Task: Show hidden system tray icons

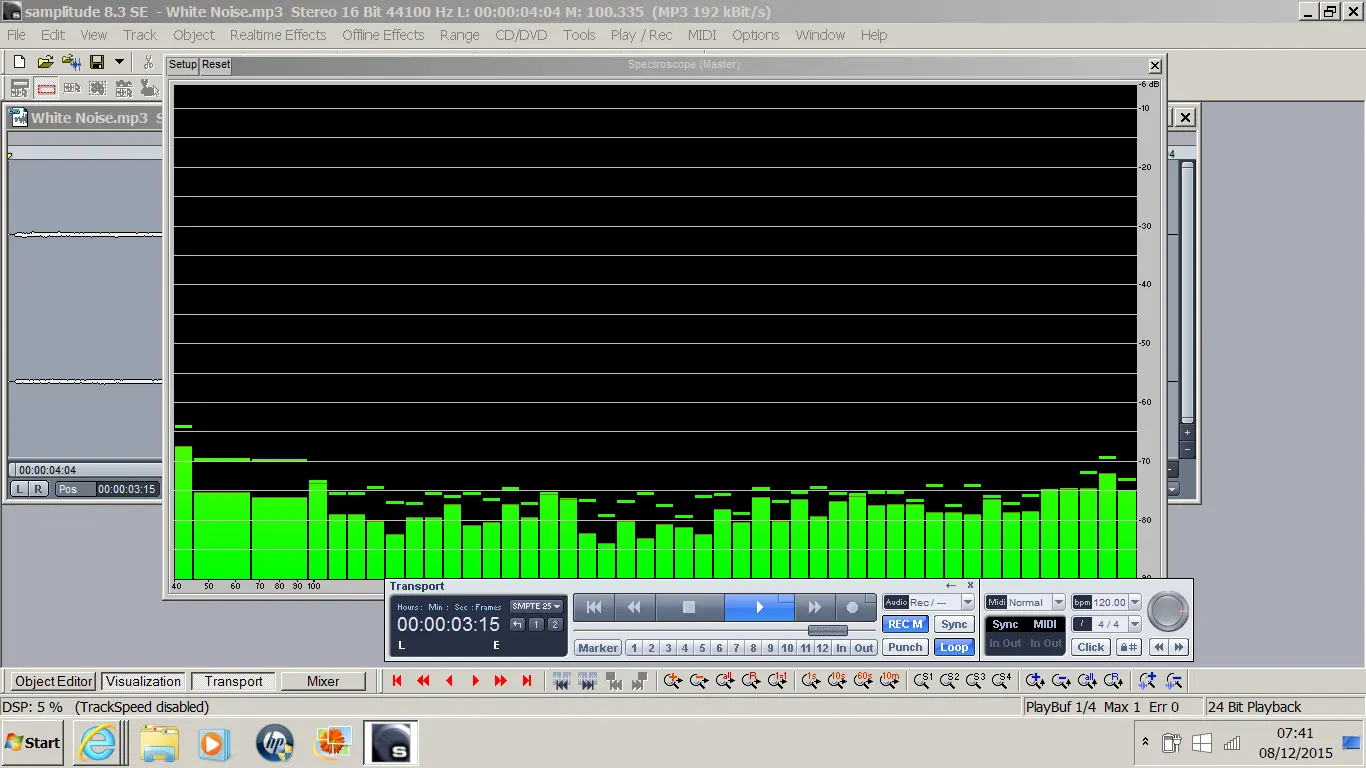Action: tap(1145, 742)
